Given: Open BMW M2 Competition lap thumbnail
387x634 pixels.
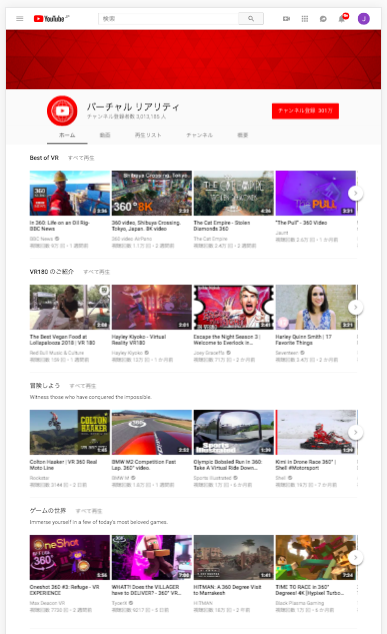Looking at the screenshot, I should tap(152, 432).
